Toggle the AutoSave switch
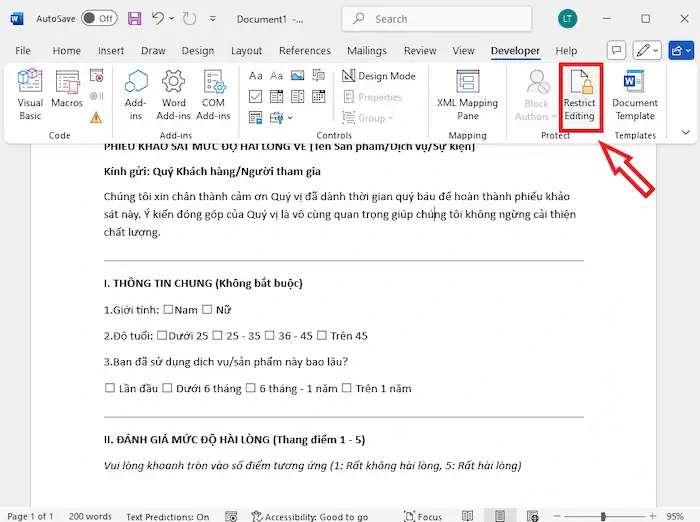Image resolution: width=700 pixels, height=522 pixels. click(98, 18)
